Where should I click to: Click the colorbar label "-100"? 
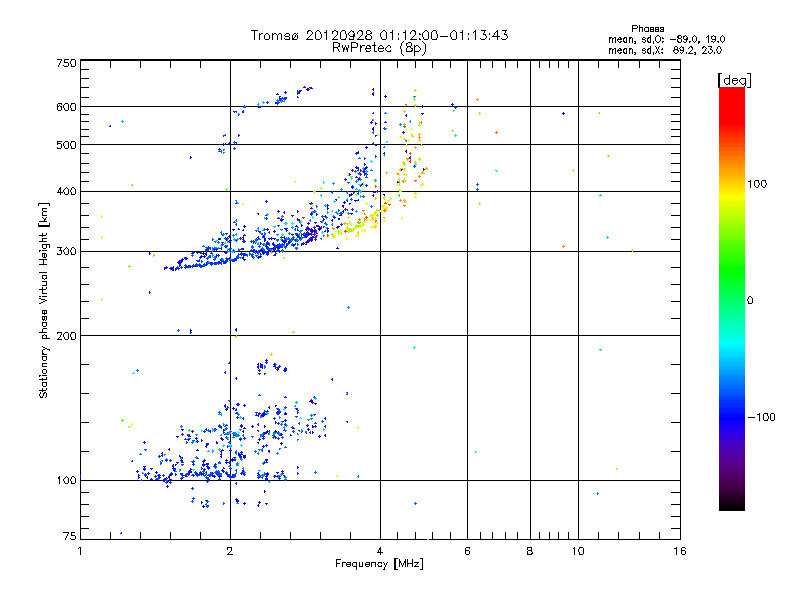pos(761,417)
